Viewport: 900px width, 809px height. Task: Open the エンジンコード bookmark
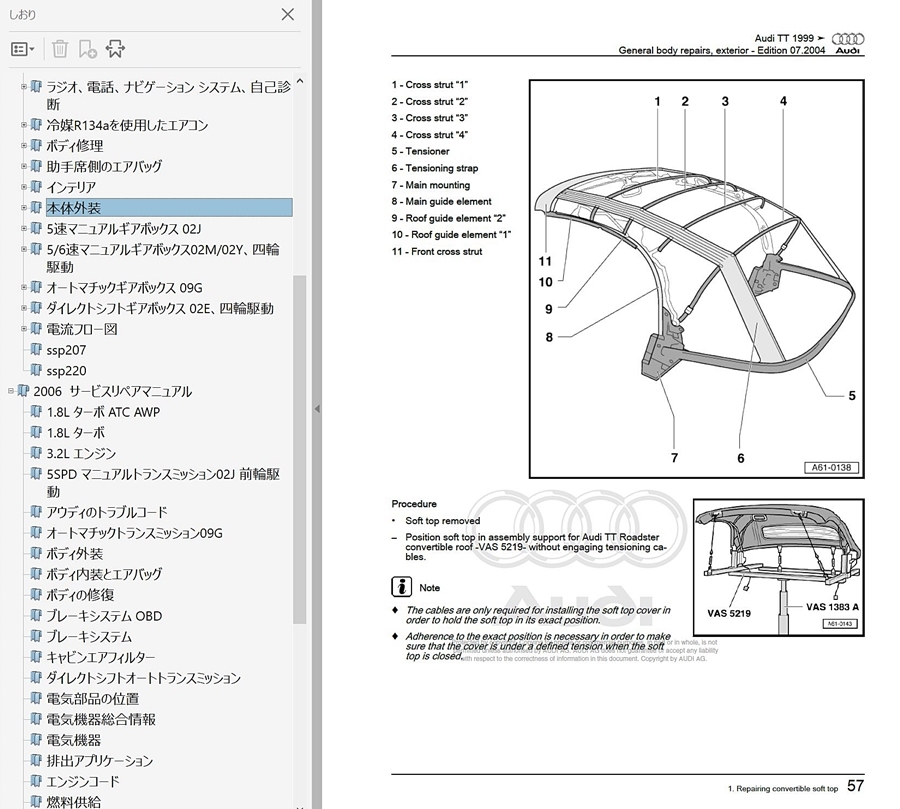pyautogui.click(x=83, y=781)
